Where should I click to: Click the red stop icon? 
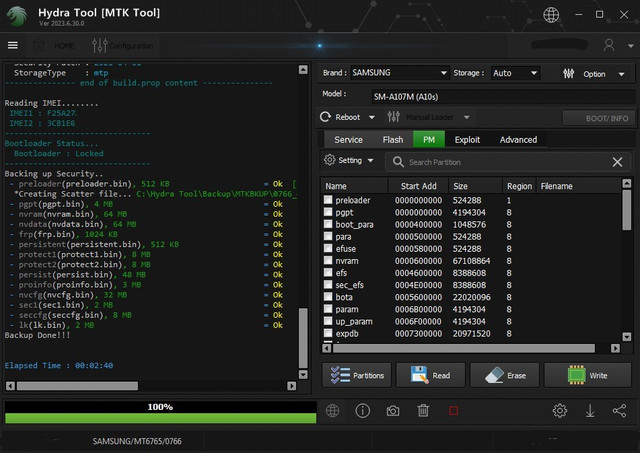click(x=453, y=411)
